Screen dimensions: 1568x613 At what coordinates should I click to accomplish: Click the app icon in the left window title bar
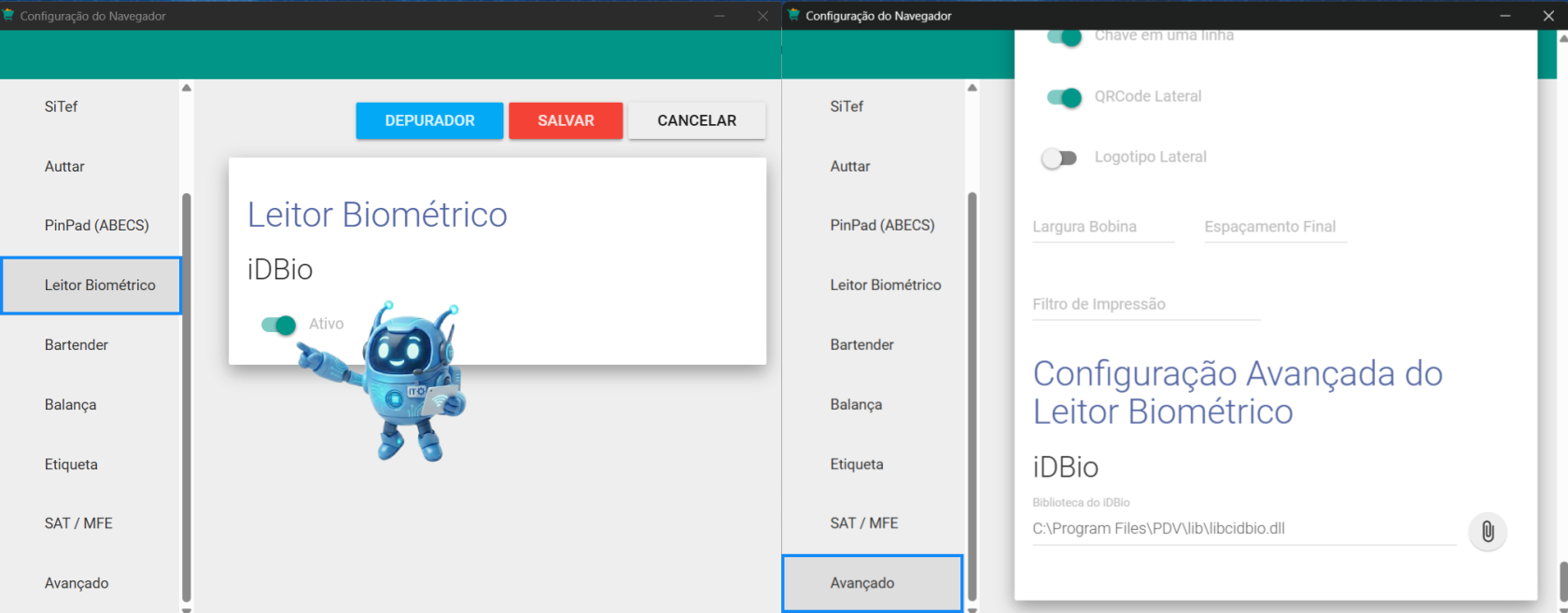click(x=8, y=15)
